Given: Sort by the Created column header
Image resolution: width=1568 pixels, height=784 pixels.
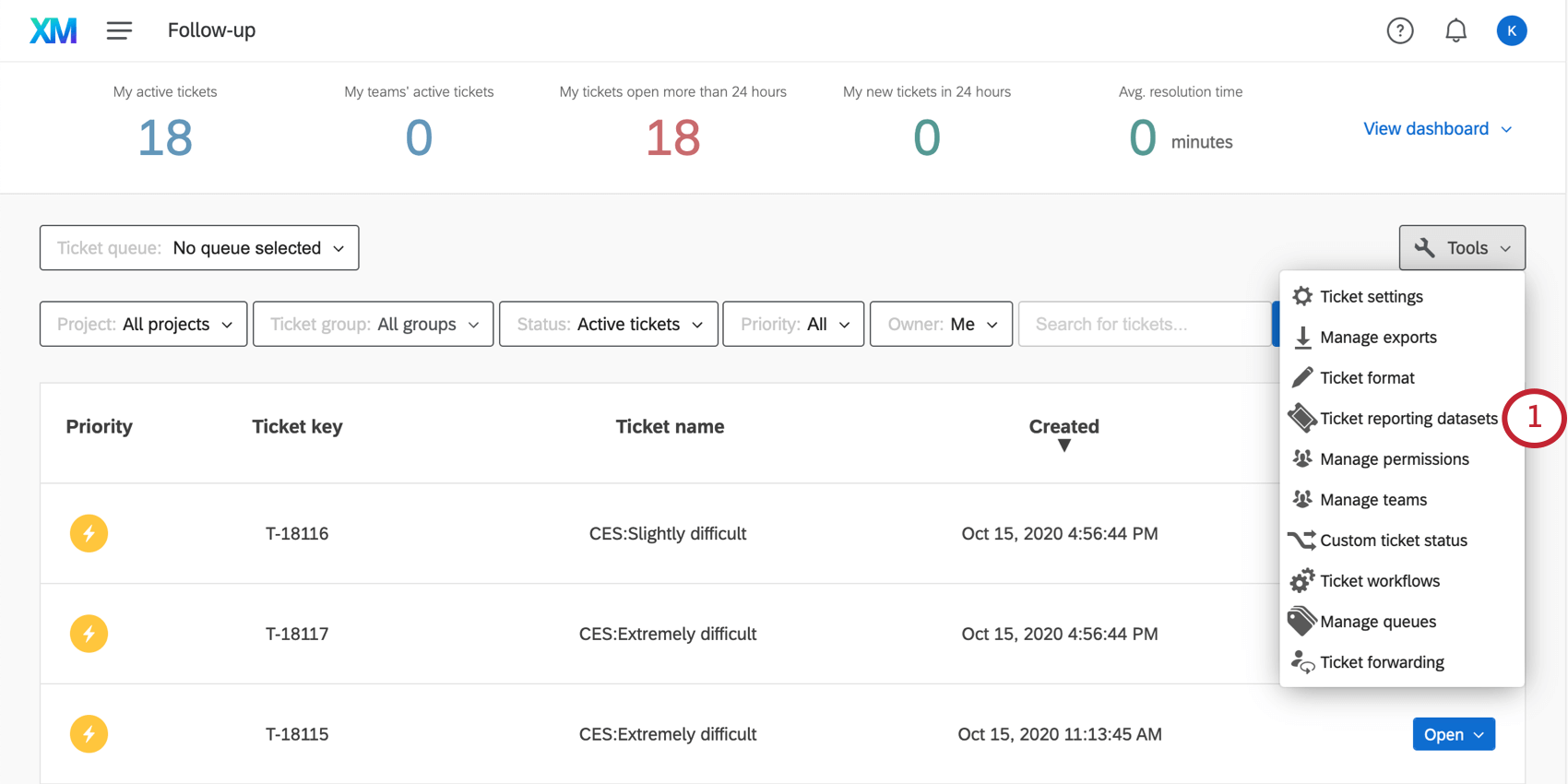Looking at the screenshot, I should pyautogui.click(x=1063, y=427).
